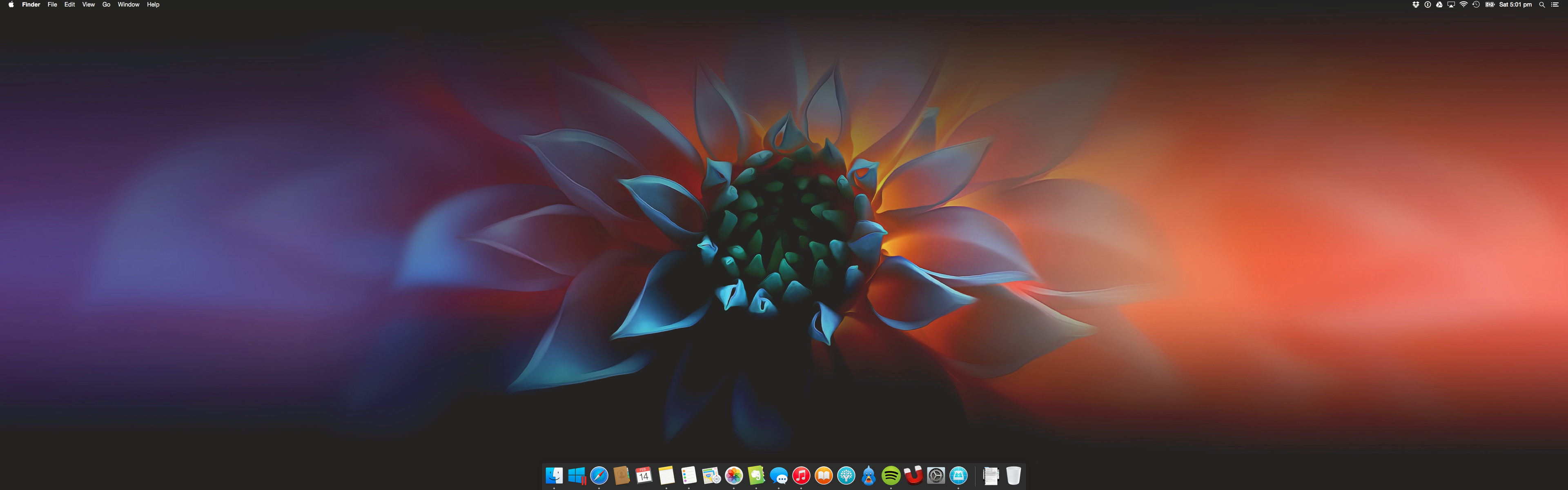This screenshot has height=490, width=1568.
Task: Click the Dropbox menu bar icon
Action: pos(1415,4)
